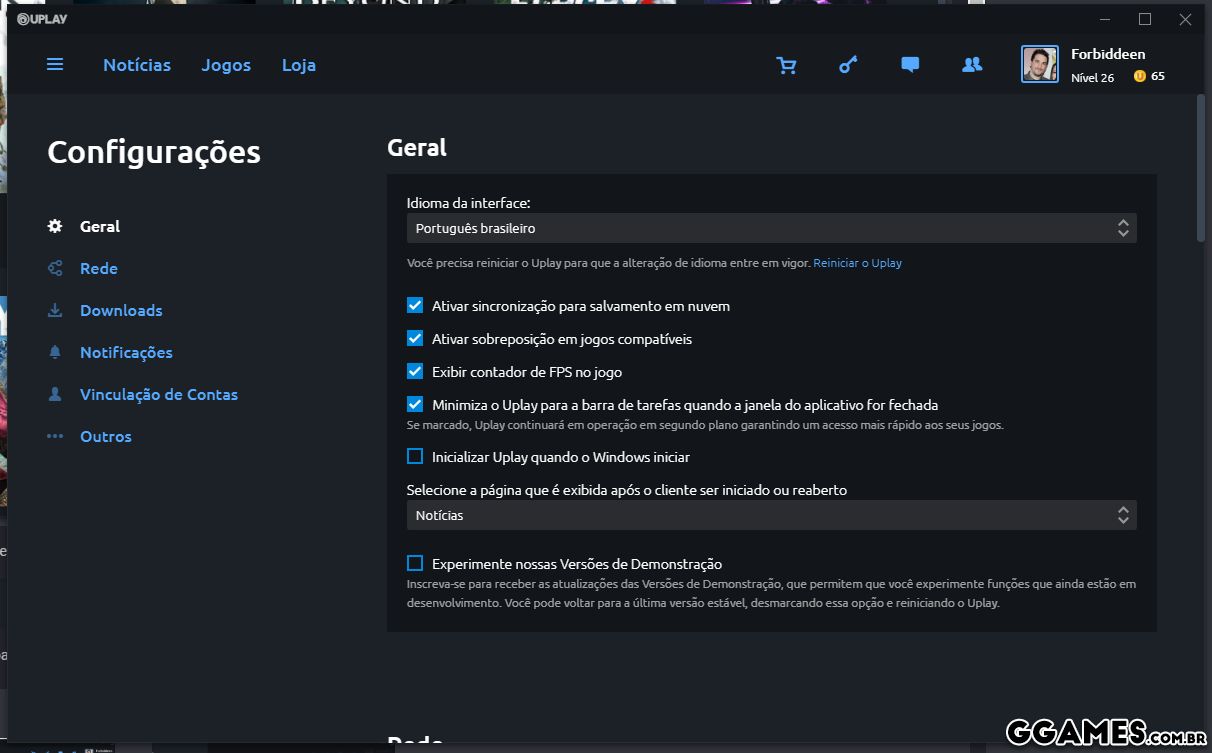Click the vertical settings scrollbar
Viewport: 1212px width, 753px height.
click(x=1201, y=168)
